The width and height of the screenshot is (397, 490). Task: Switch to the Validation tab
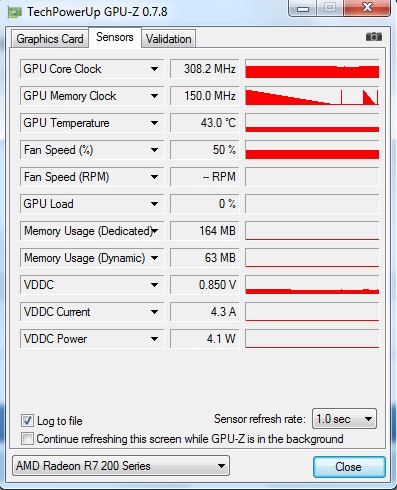168,39
